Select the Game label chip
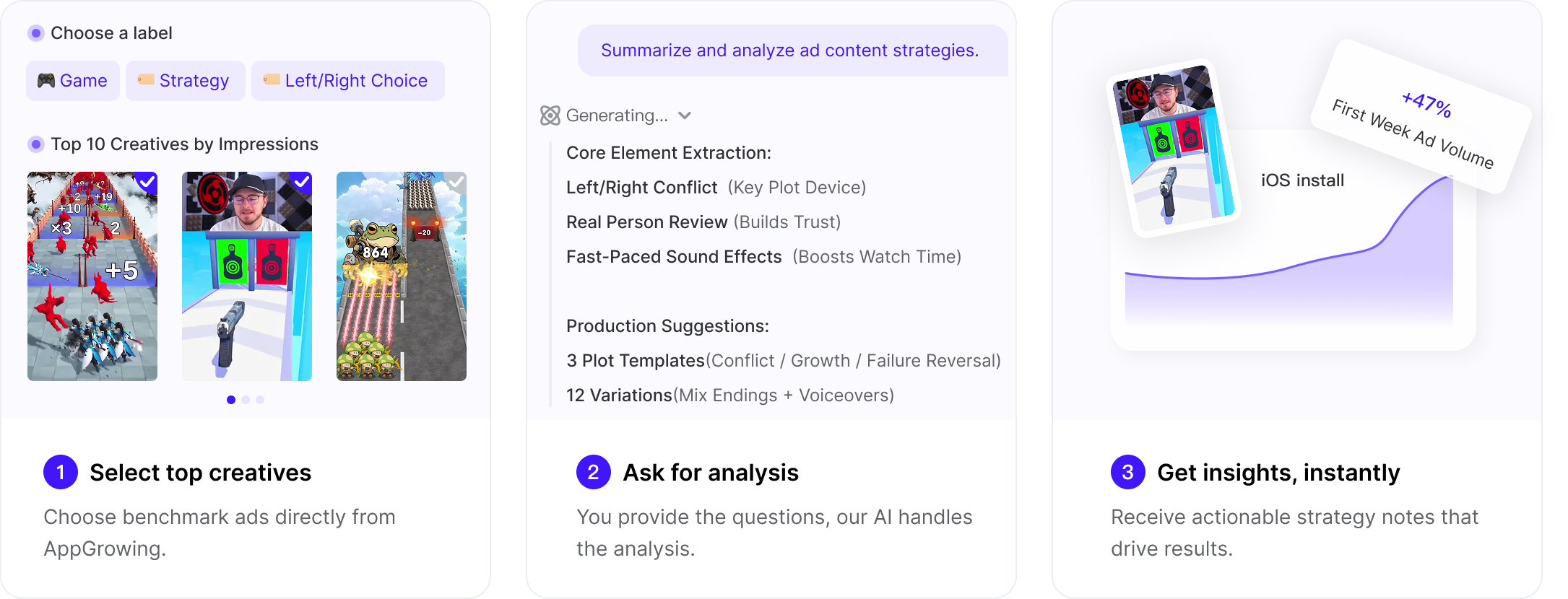Screen dimensions: 1568x599 tap(72, 80)
